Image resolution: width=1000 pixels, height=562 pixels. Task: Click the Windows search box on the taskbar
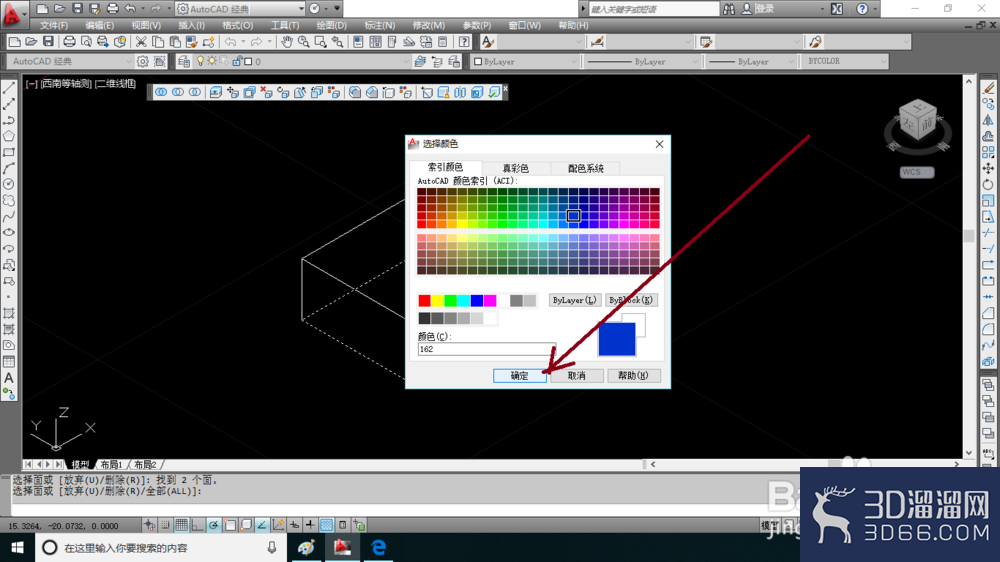coord(159,547)
